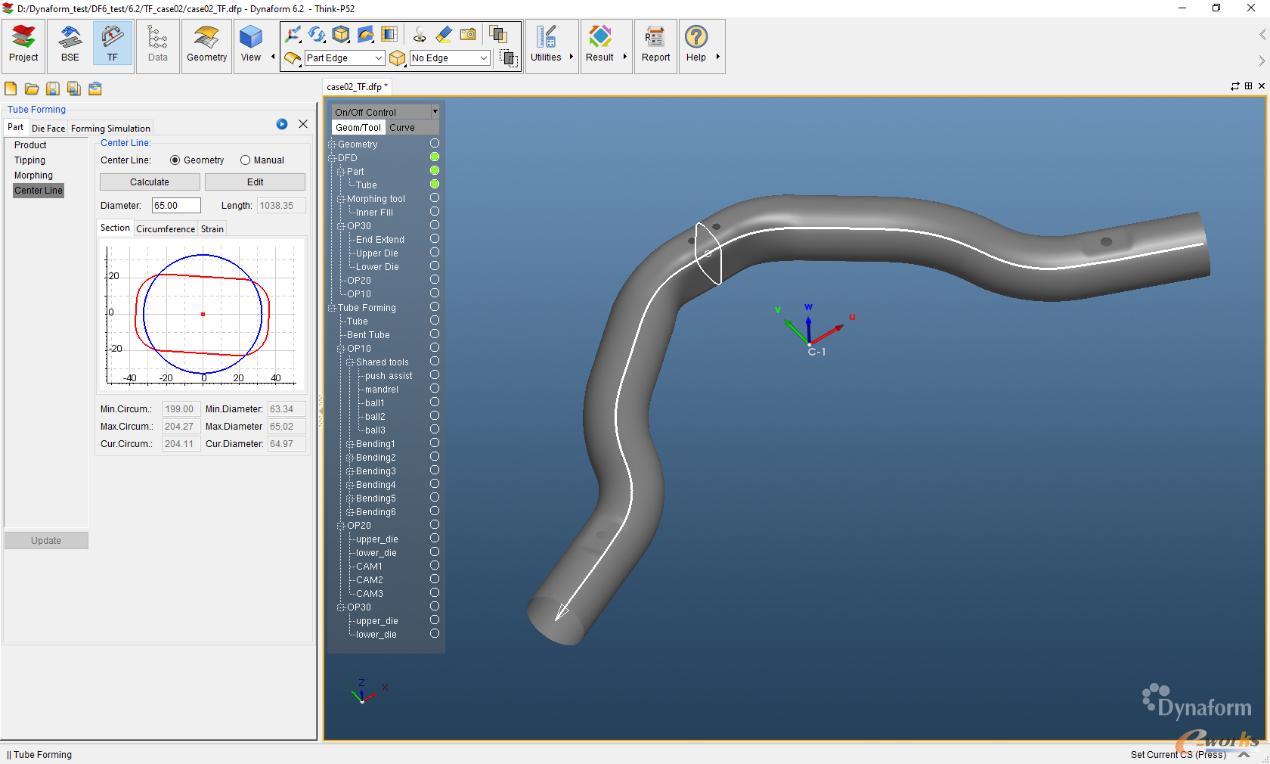Toggle visibility circle for End Extend

pyautogui.click(x=434, y=239)
